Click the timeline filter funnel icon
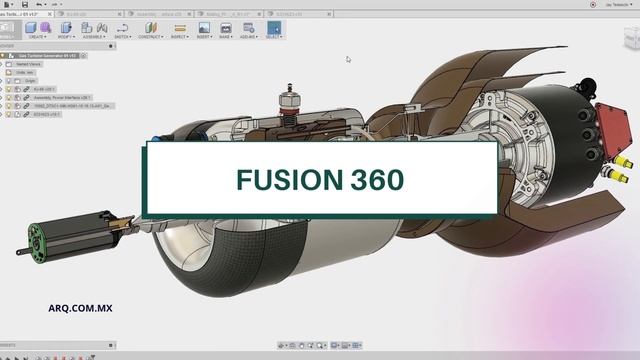The width and height of the screenshot is (640, 360). [x=92, y=358]
